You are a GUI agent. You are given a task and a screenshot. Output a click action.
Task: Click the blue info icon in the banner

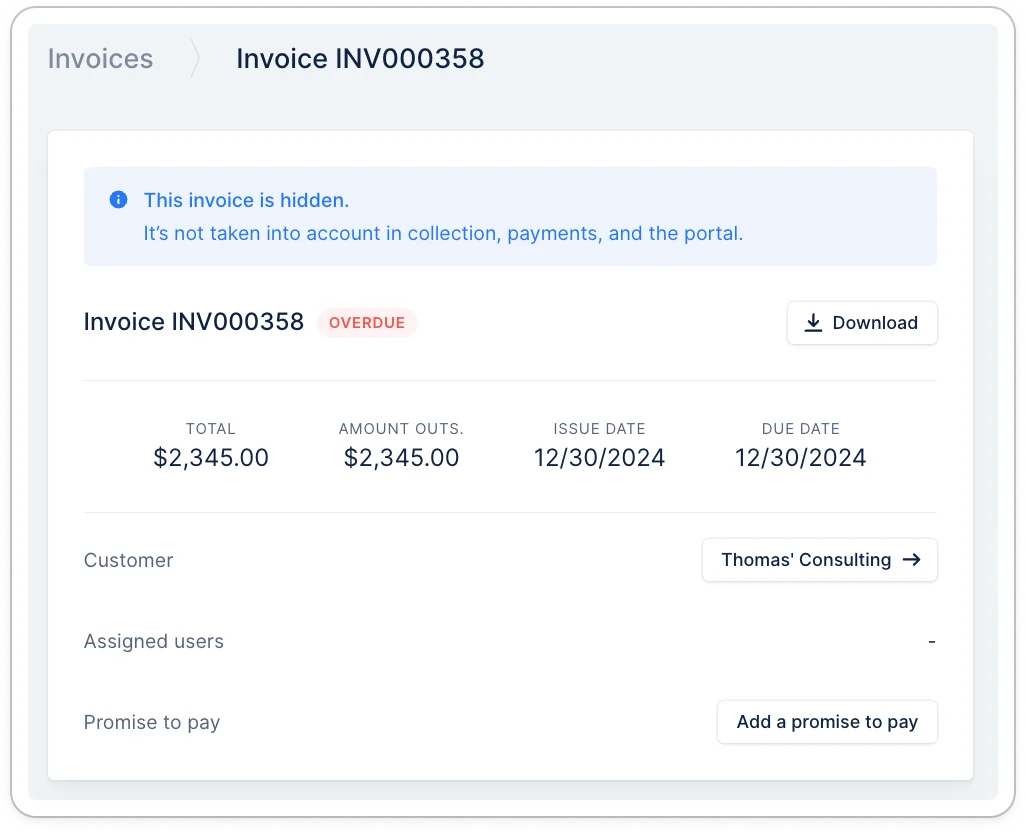[118, 199]
